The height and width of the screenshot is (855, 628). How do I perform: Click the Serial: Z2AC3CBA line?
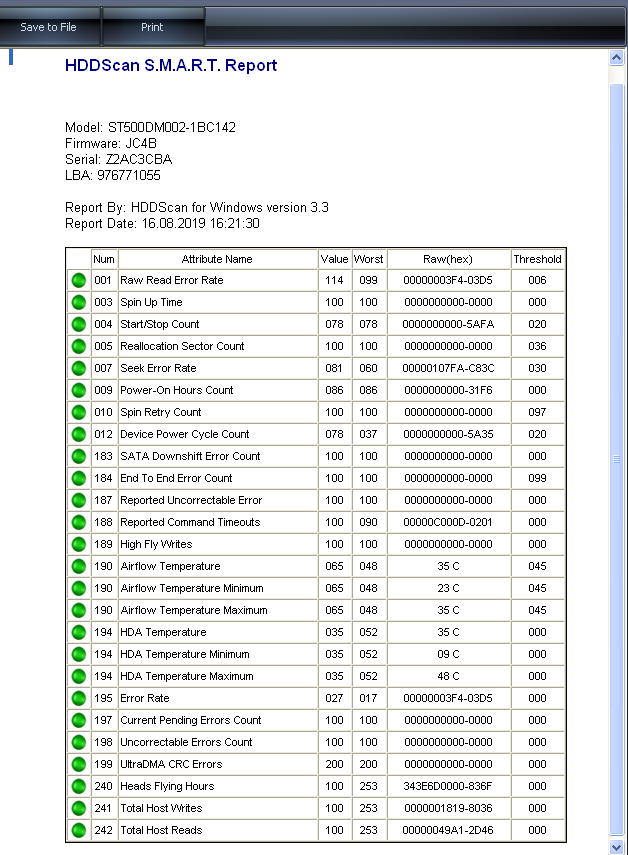pyautogui.click(x=118, y=159)
